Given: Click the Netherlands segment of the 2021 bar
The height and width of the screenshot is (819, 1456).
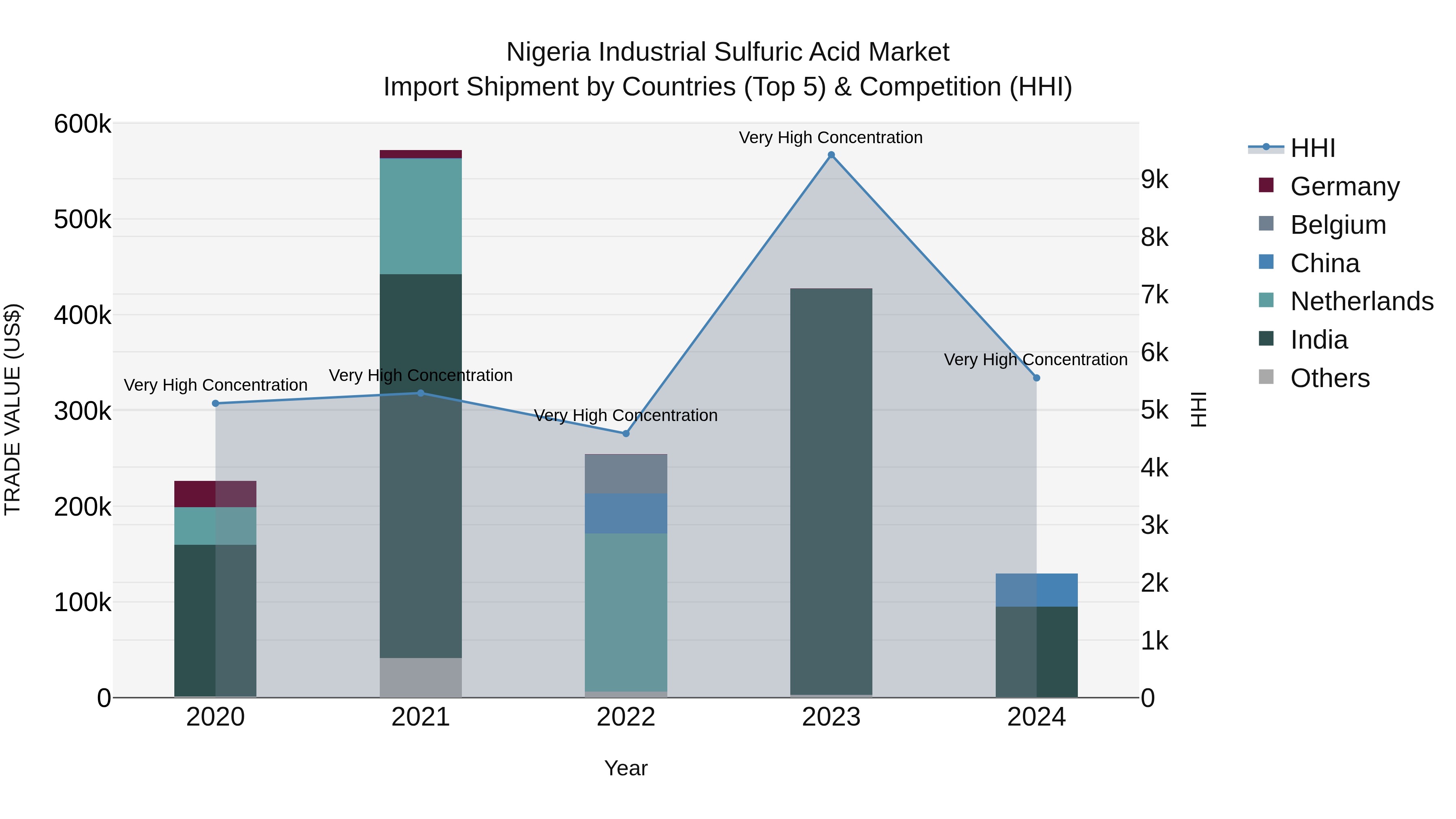Looking at the screenshot, I should 421,216.
